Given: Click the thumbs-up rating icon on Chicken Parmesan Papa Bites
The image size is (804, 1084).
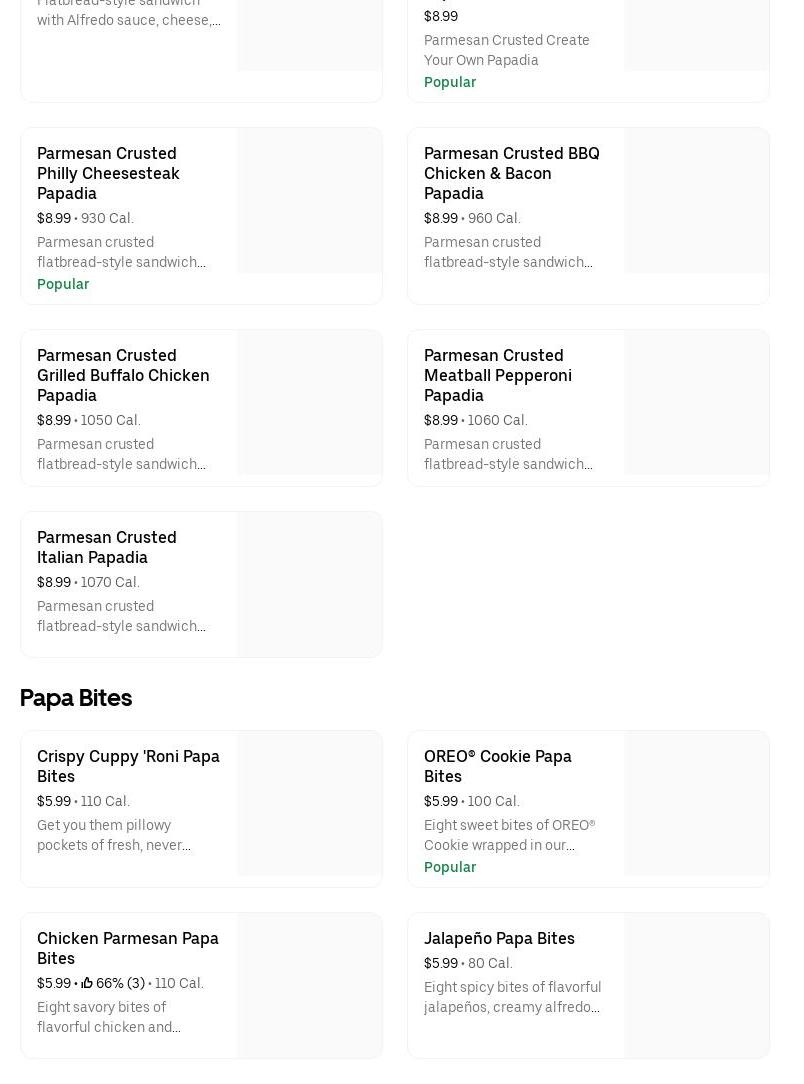Looking at the screenshot, I should [x=87, y=983].
